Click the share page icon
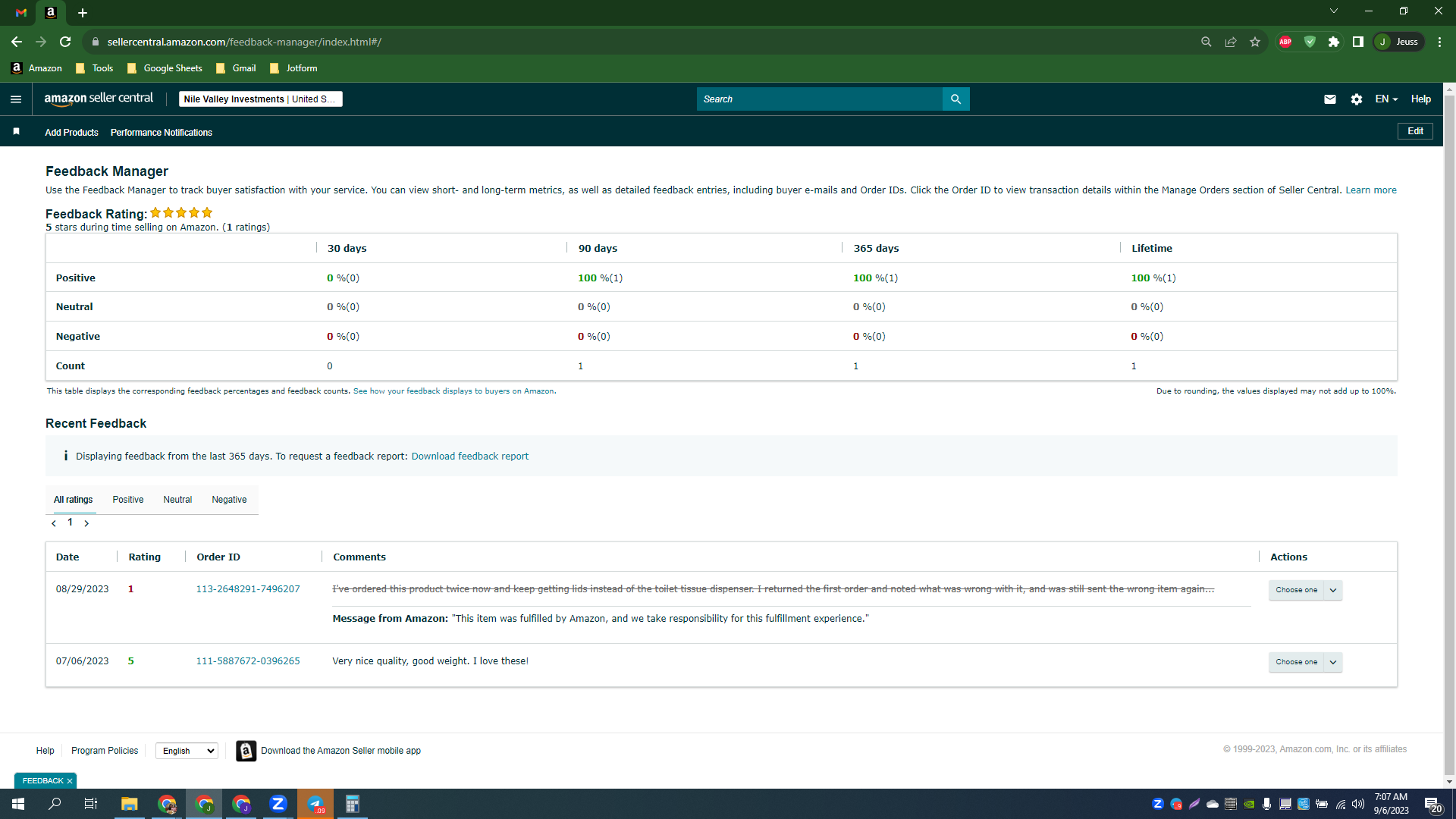Image resolution: width=1456 pixels, height=819 pixels. (1231, 42)
